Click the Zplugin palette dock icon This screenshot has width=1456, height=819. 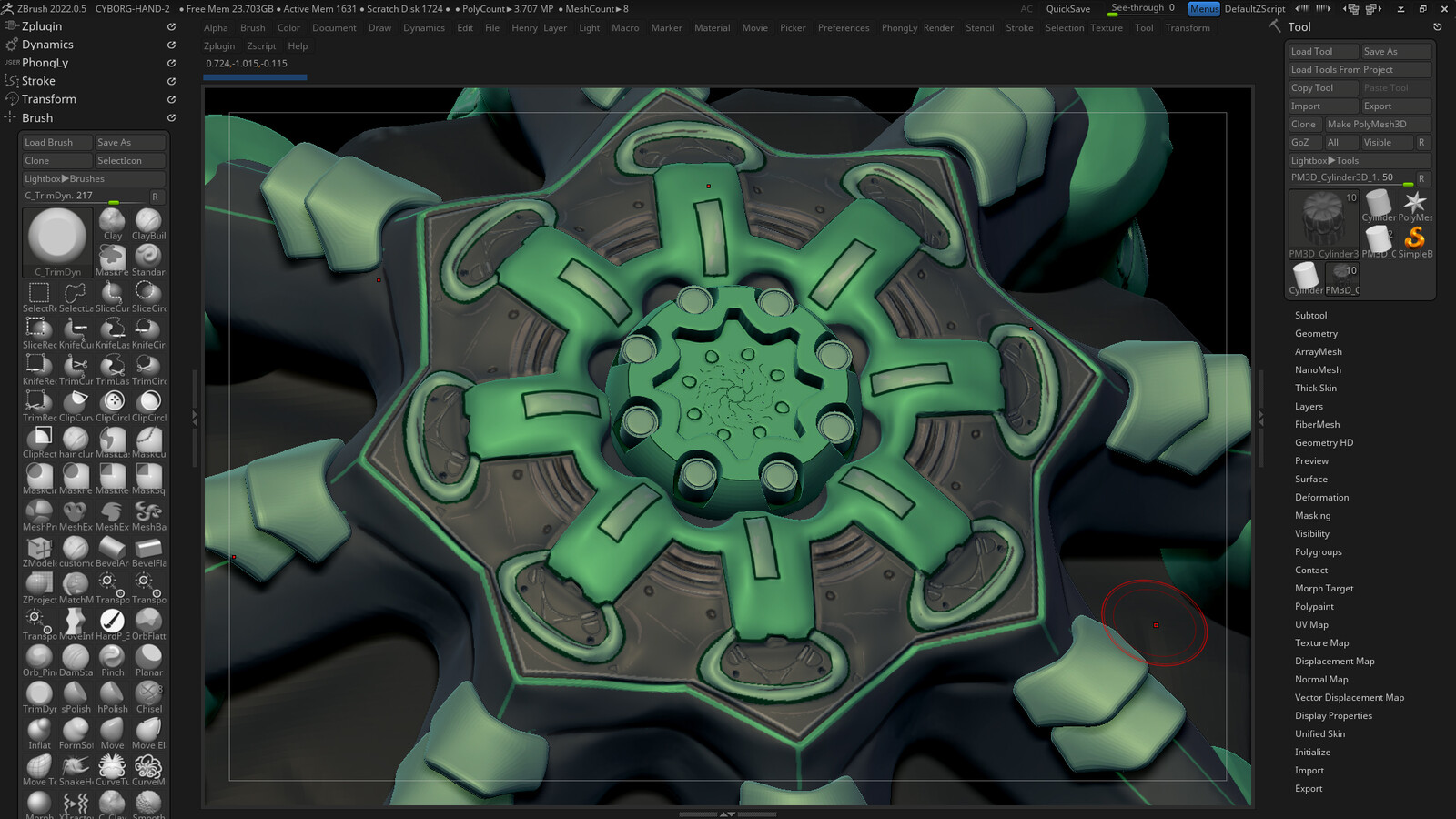point(171,26)
